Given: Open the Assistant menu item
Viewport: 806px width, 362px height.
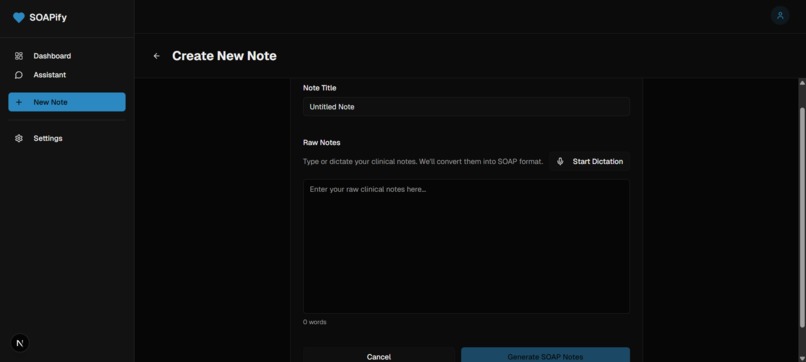Looking at the screenshot, I should (67, 75).
